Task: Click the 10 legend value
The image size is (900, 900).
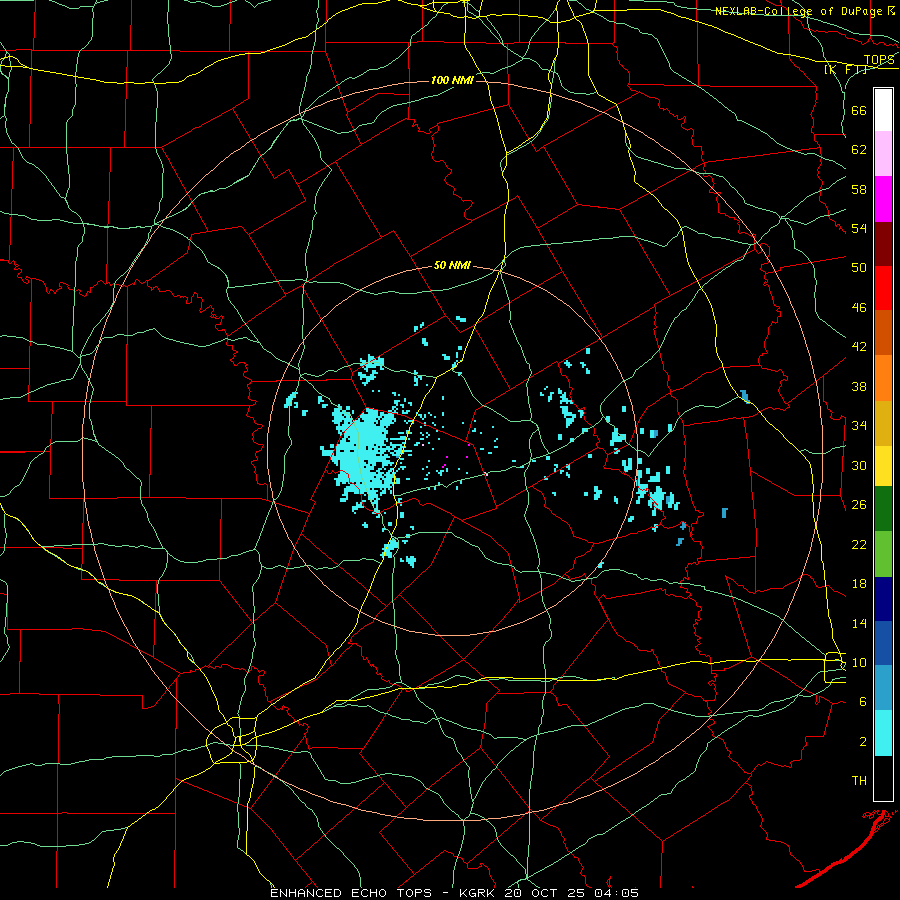Action: click(859, 662)
